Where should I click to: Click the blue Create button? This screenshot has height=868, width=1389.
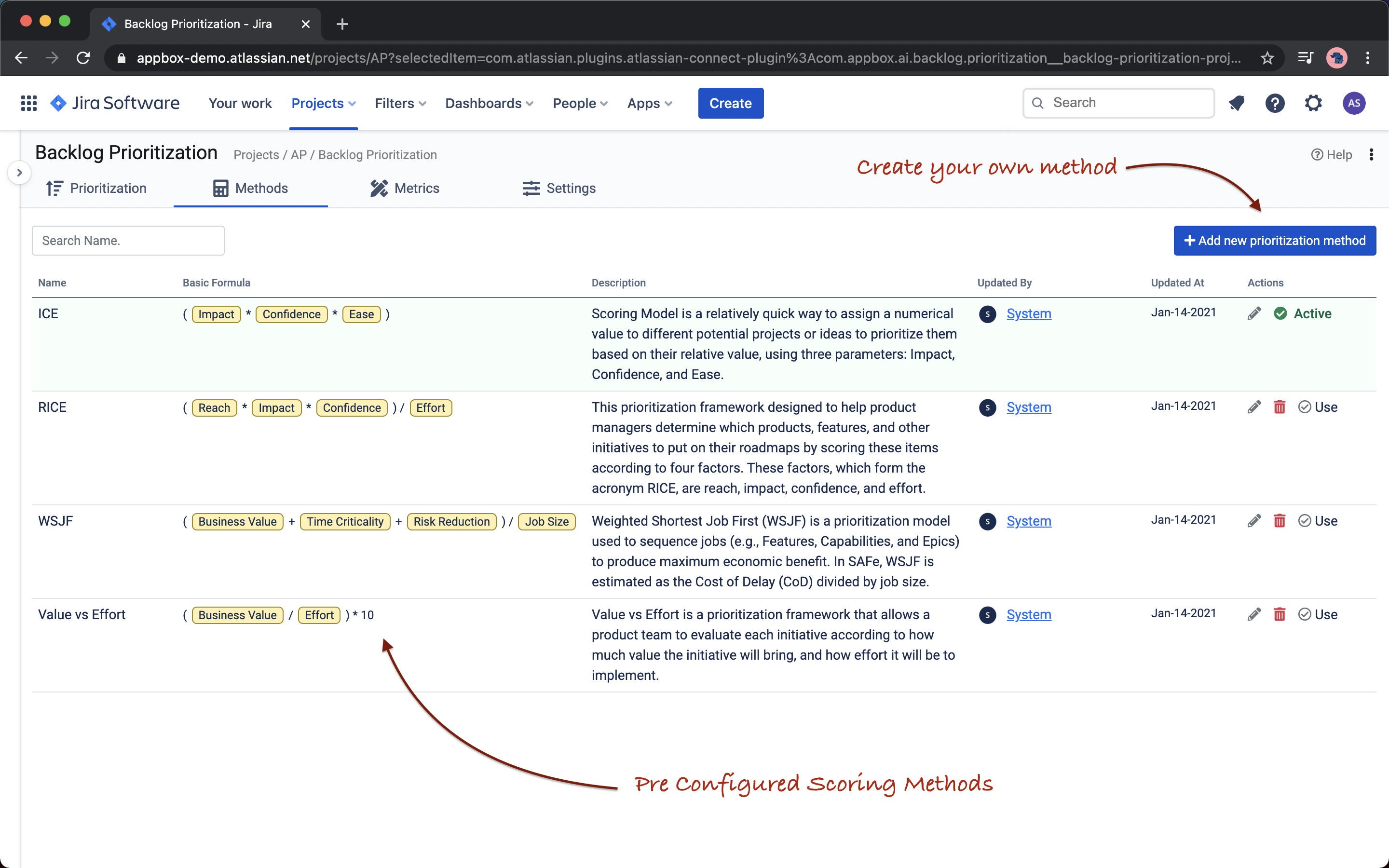(x=731, y=103)
